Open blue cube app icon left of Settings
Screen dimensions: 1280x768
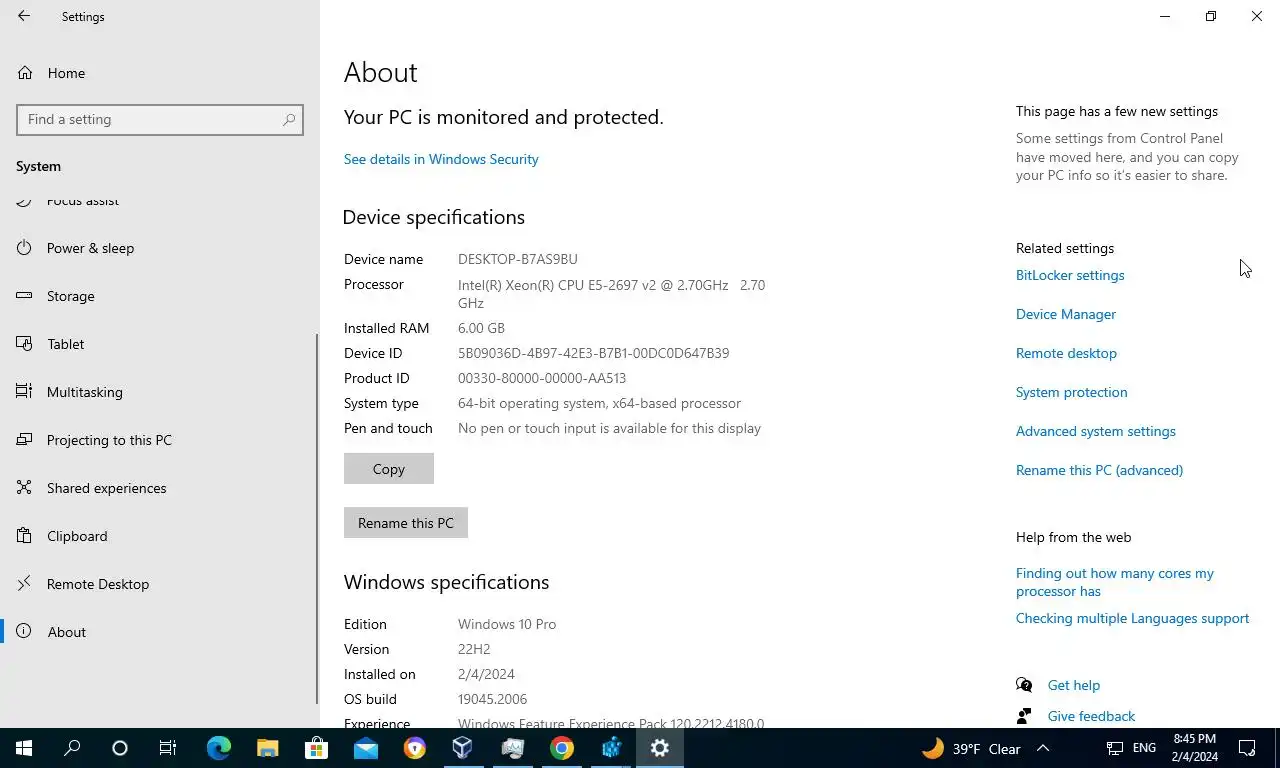pos(611,748)
